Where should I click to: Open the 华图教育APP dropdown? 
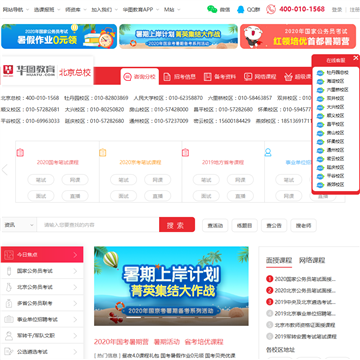tap(140, 9)
